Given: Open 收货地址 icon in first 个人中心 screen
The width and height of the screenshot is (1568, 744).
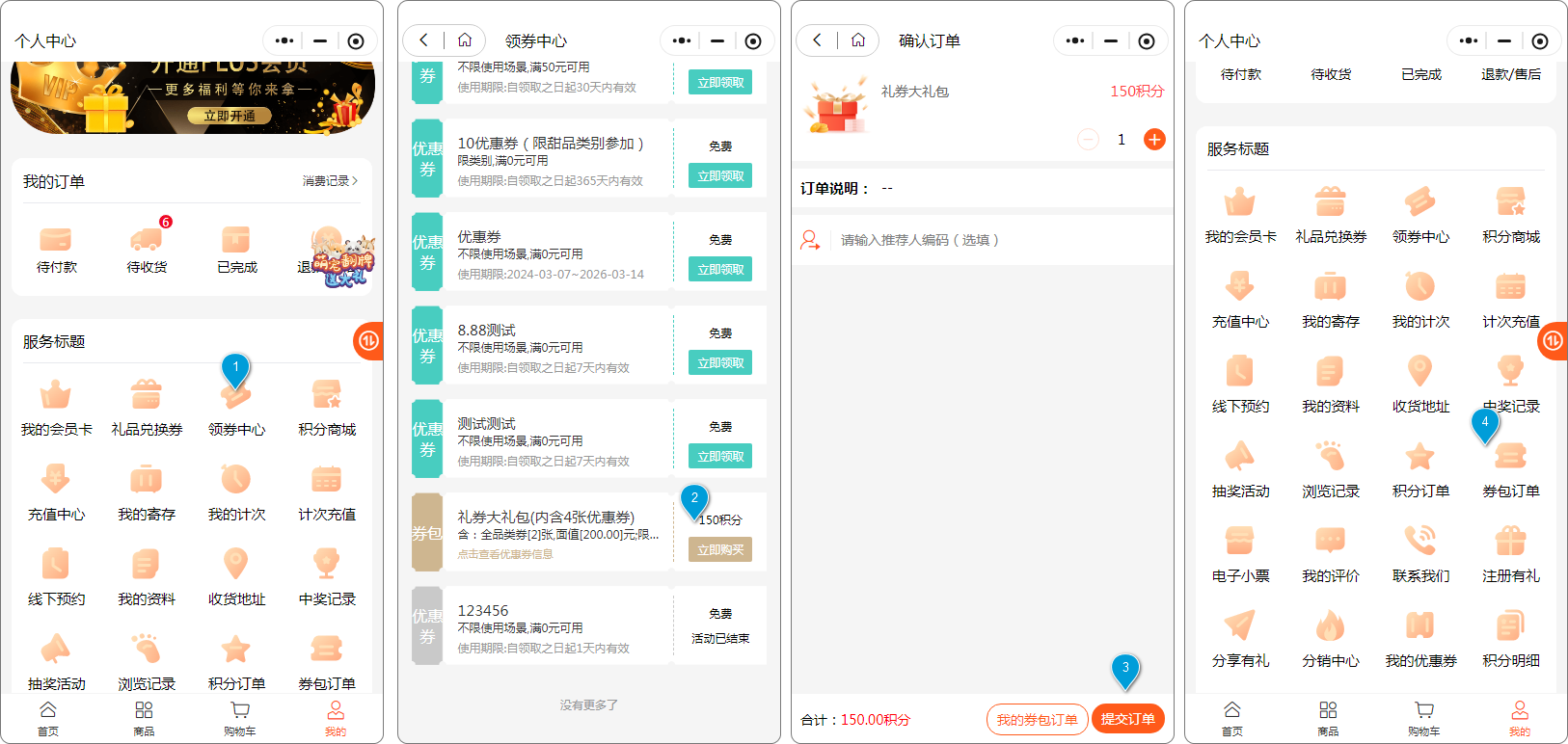Looking at the screenshot, I should [x=236, y=564].
